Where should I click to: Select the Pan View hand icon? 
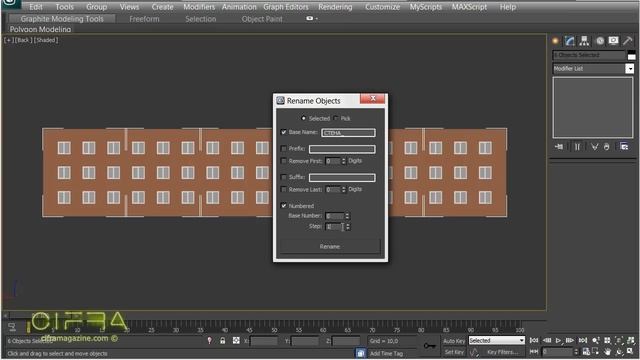607,352
